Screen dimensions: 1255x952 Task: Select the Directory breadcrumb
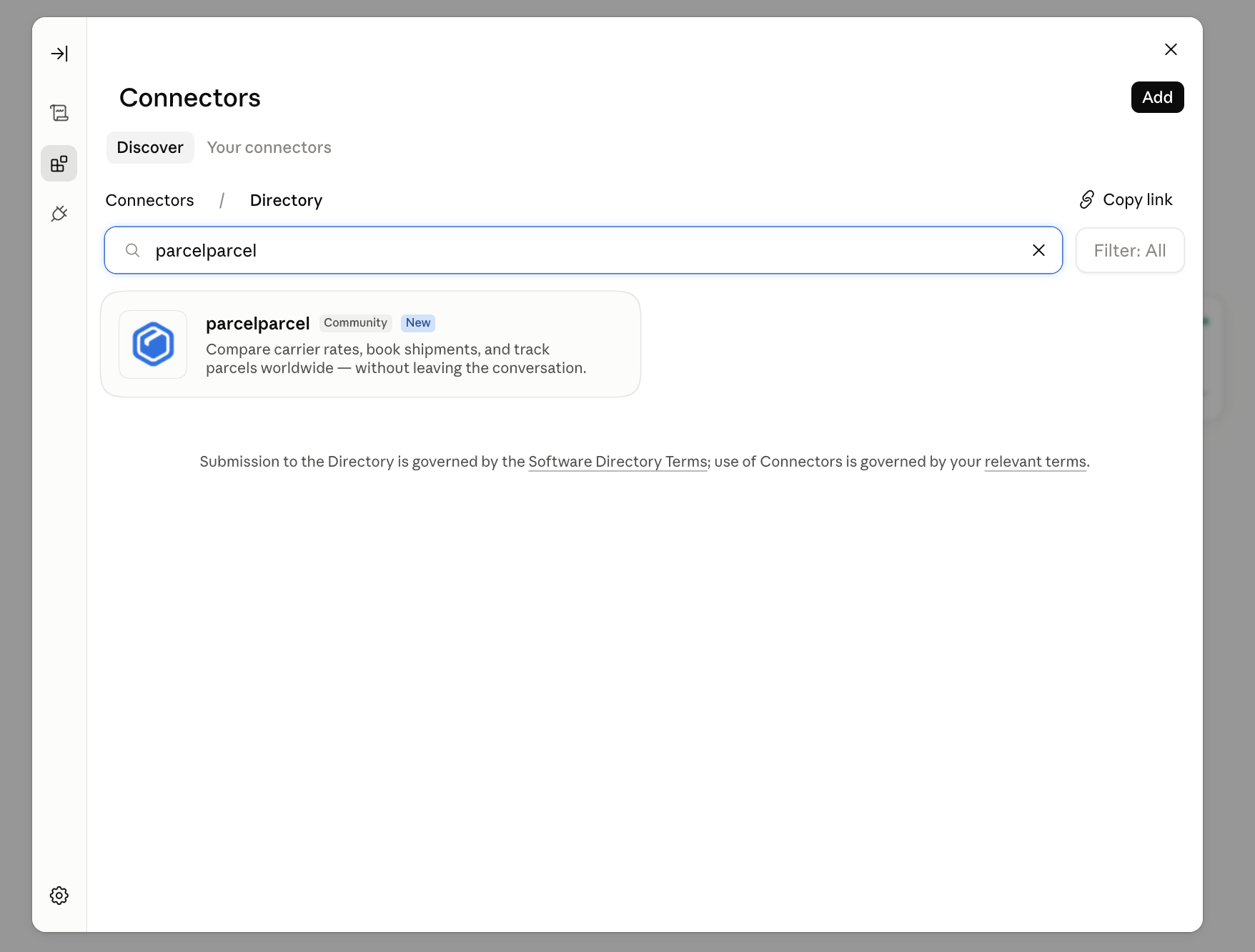[x=286, y=200]
